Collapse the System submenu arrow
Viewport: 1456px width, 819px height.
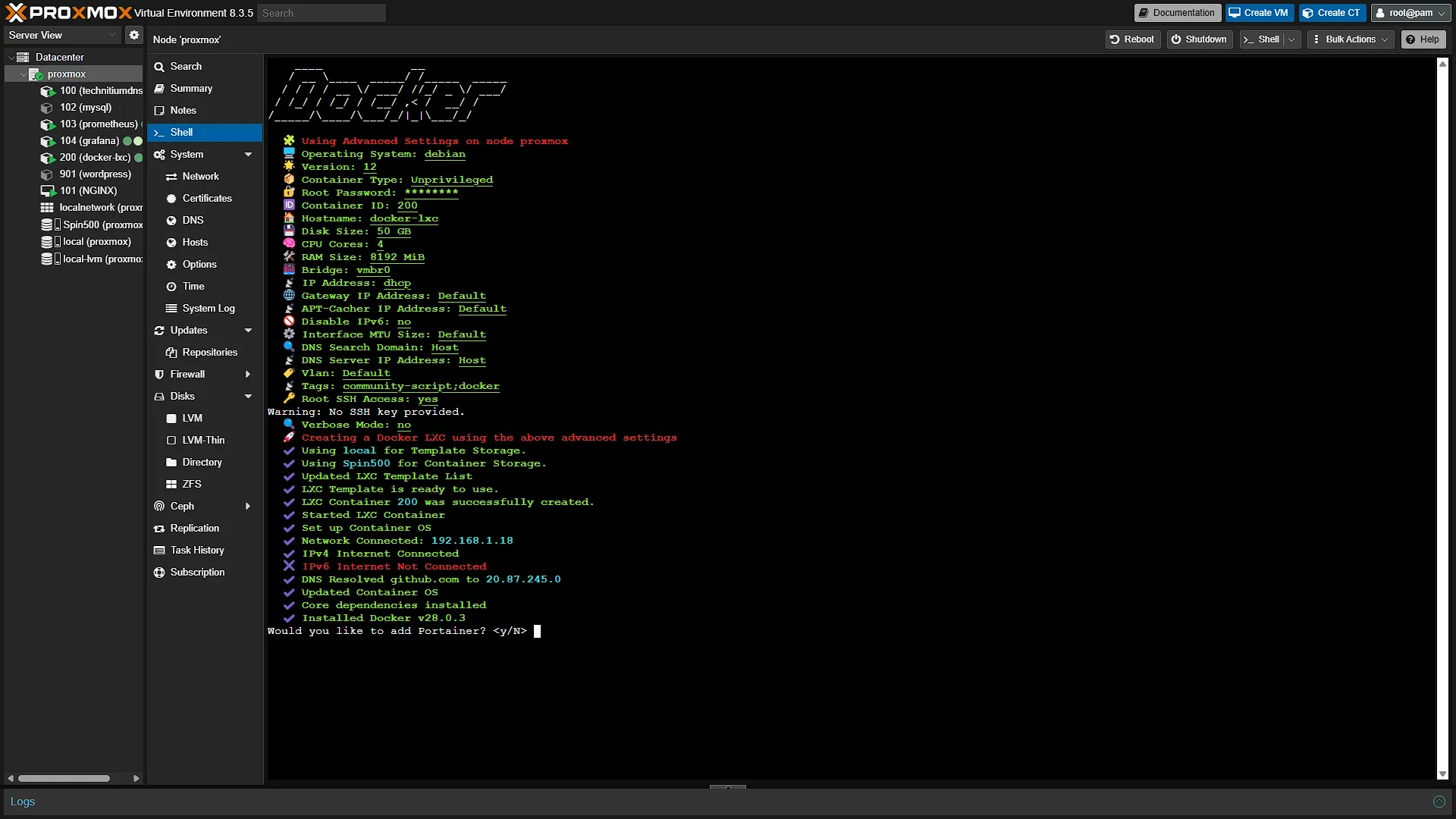(248, 155)
